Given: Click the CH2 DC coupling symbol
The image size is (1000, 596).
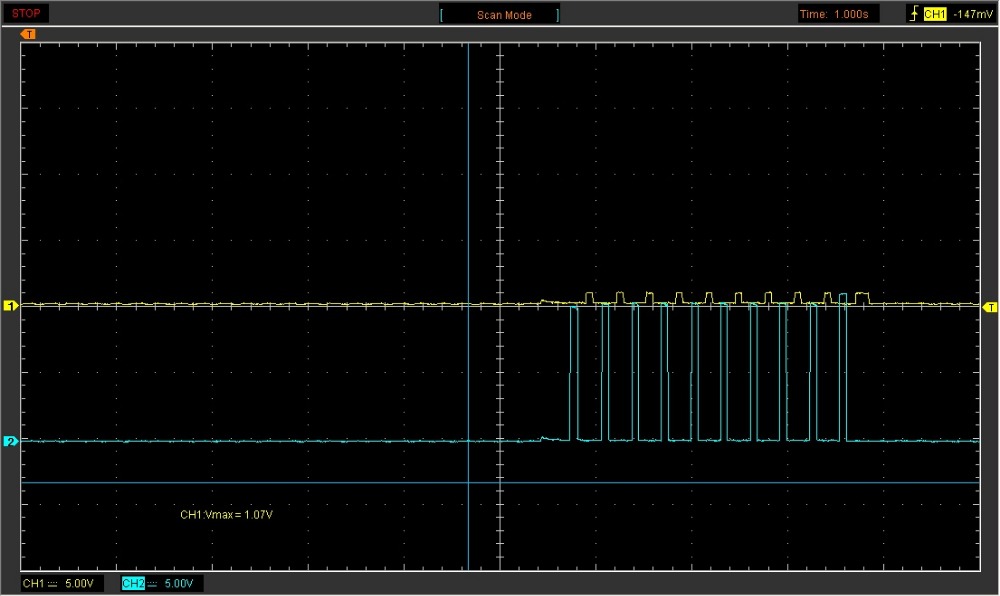Looking at the screenshot, I should click(x=152, y=583).
